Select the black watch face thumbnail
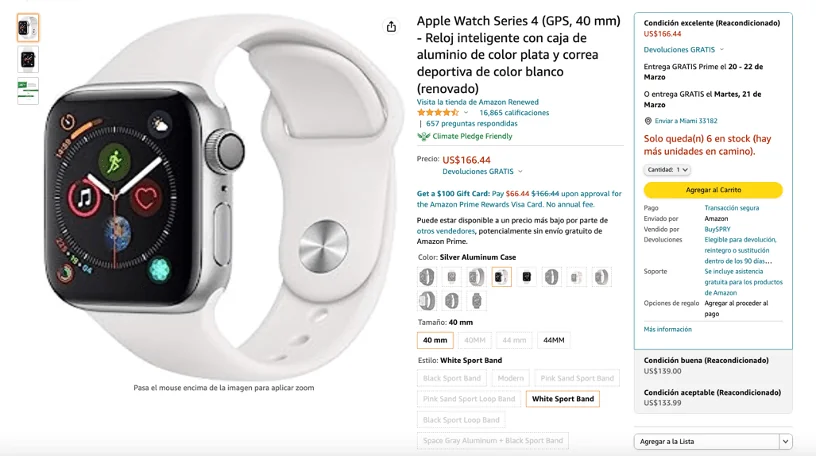The image size is (816, 456). 28,59
